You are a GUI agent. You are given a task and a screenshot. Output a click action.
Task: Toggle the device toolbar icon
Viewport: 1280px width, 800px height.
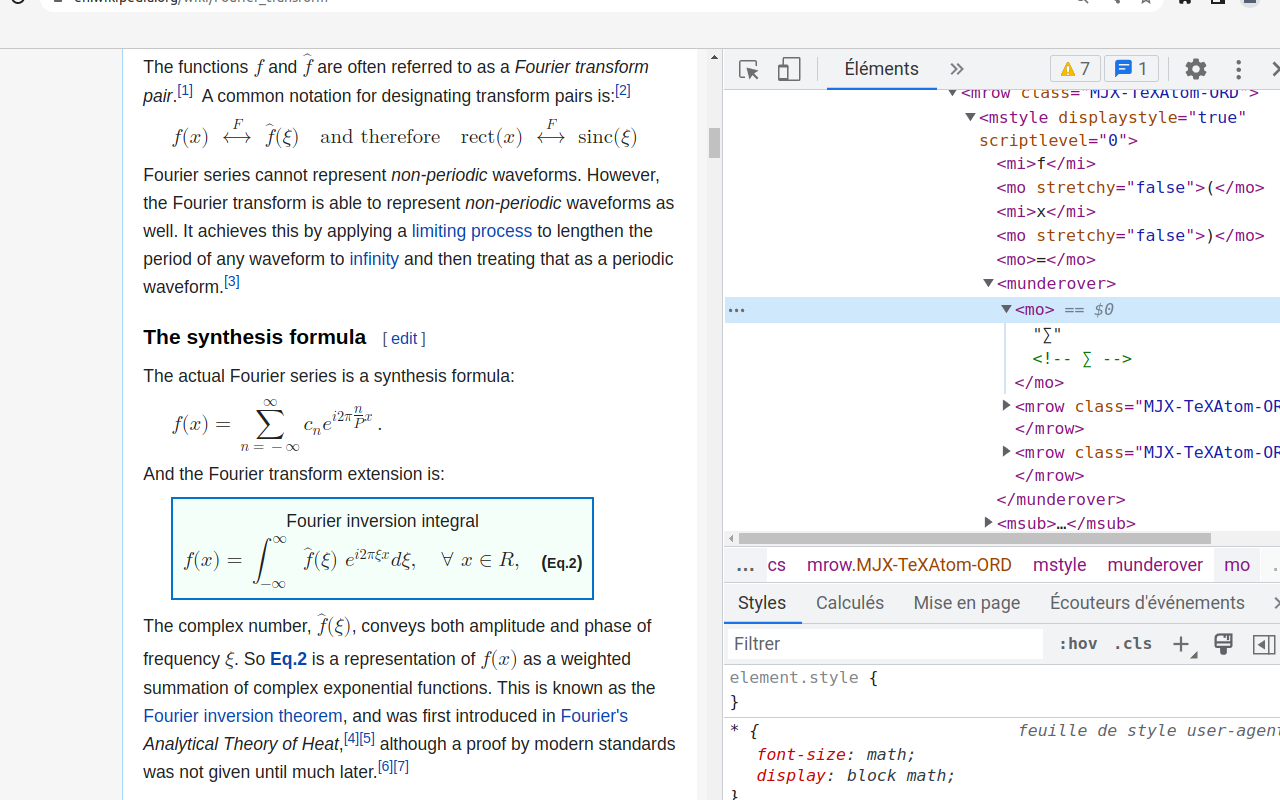click(x=789, y=69)
